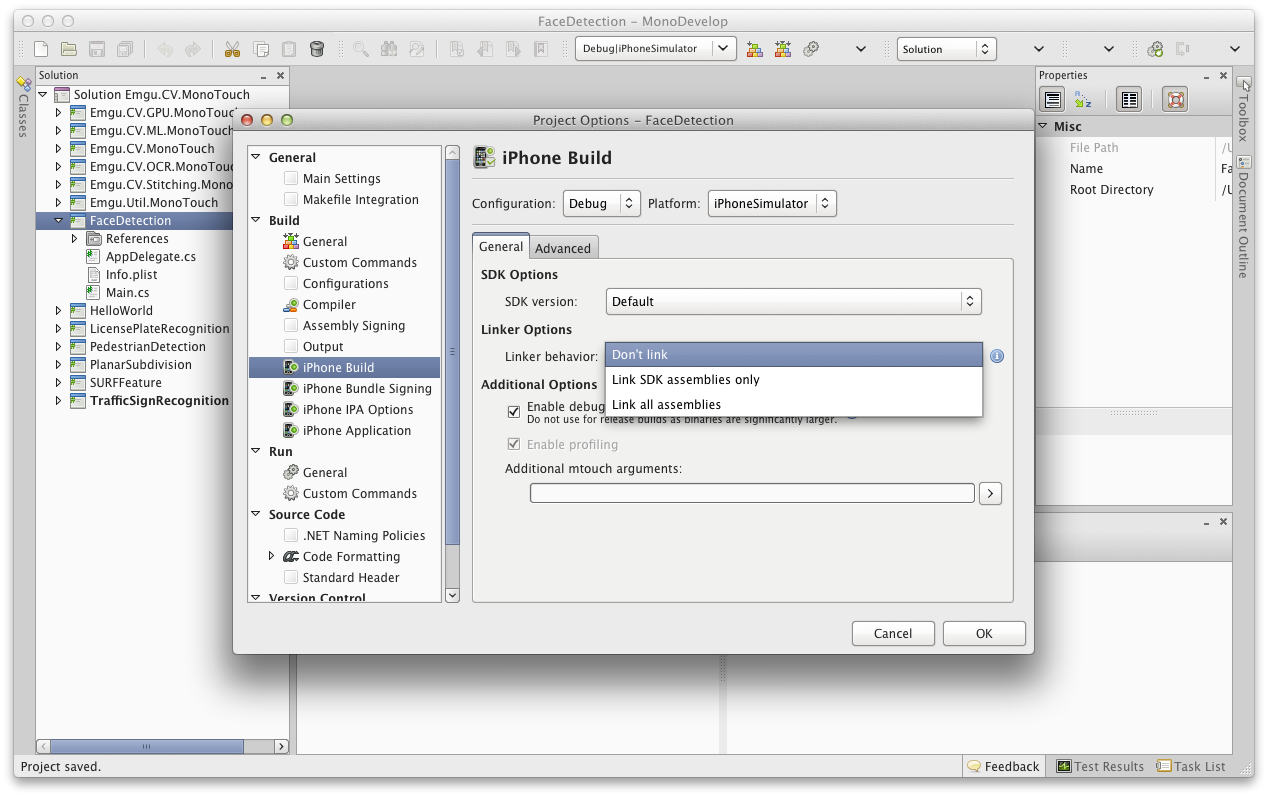This screenshot has width=1268, height=797.
Task: Click the Additional mtouch arguments text field
Action: [752, 493]
